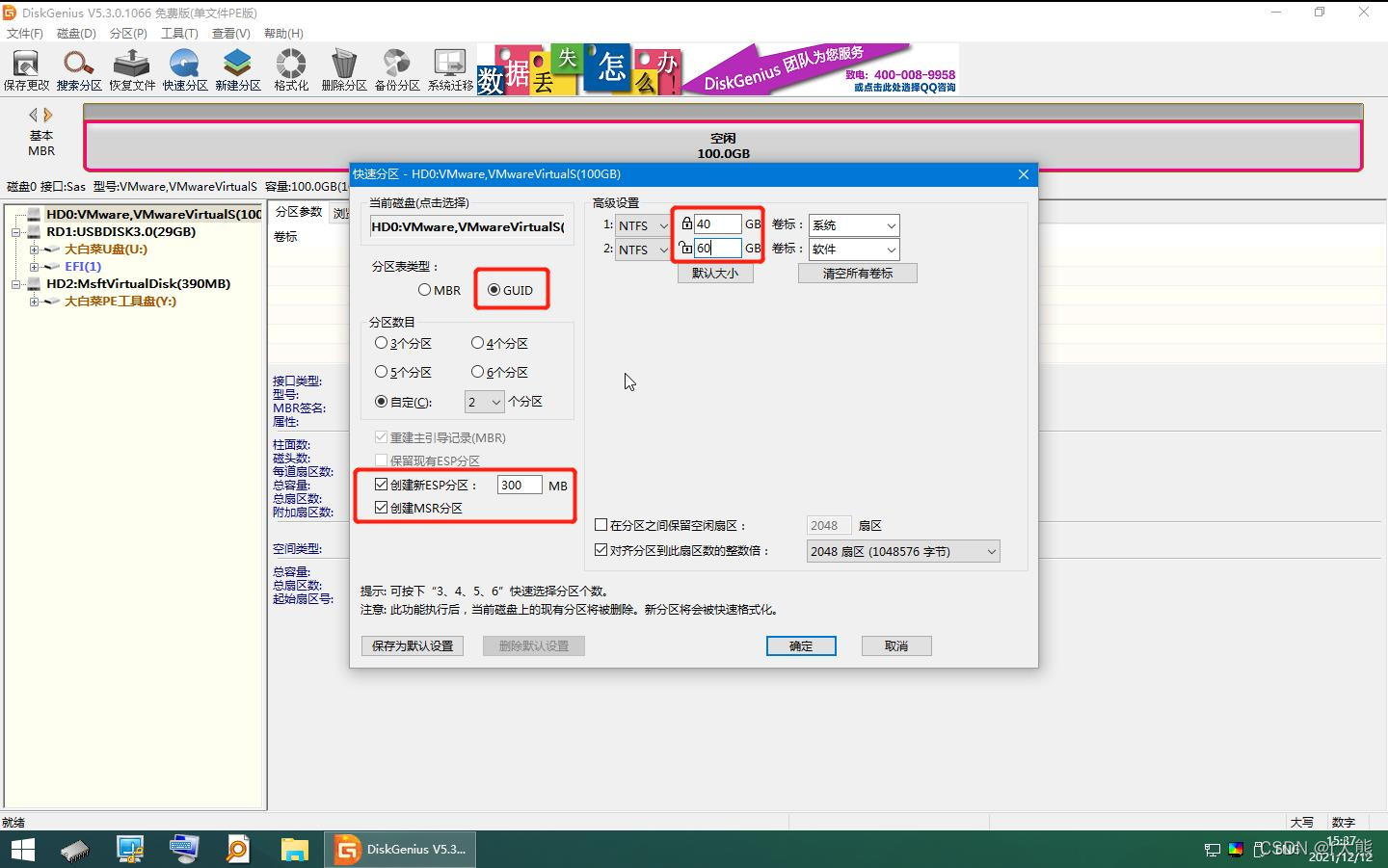
Task: Choose the 删除分区 trash icon
Action: click(344, 70)
